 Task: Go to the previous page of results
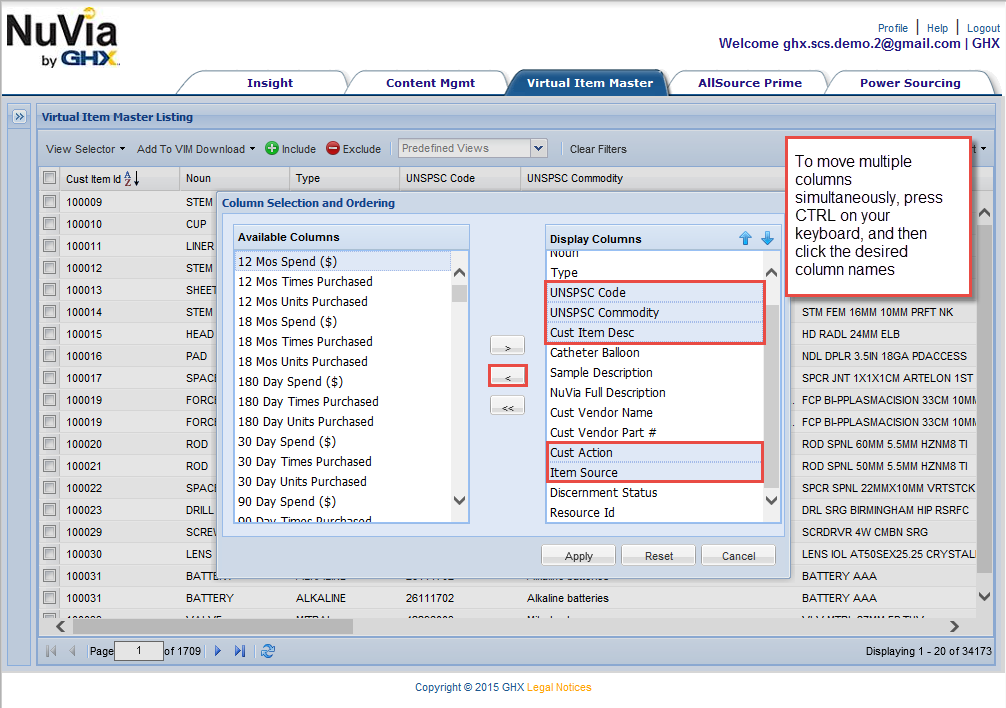[72, 651]
